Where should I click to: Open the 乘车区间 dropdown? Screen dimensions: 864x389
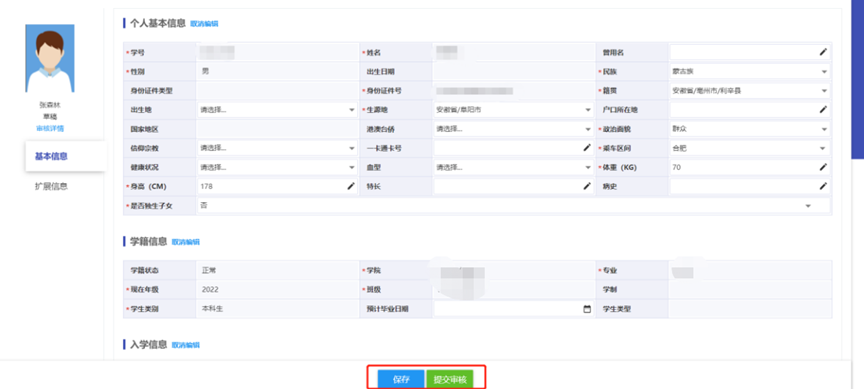click(750, 148)
